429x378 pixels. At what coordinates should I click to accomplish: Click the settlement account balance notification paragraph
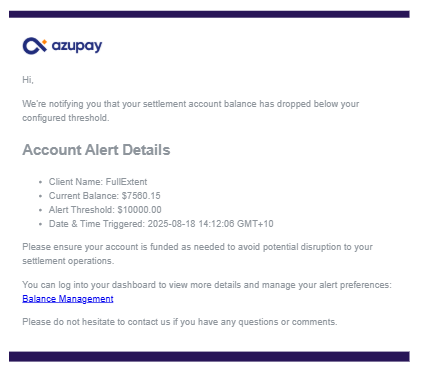coord(191,111)
